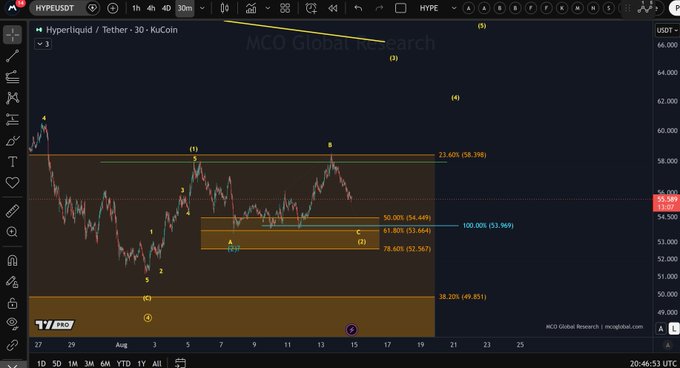This screenshot has width=680, height=368.
Task: Open timezone menu at 20:46:53 UTC
Action: 654,363
